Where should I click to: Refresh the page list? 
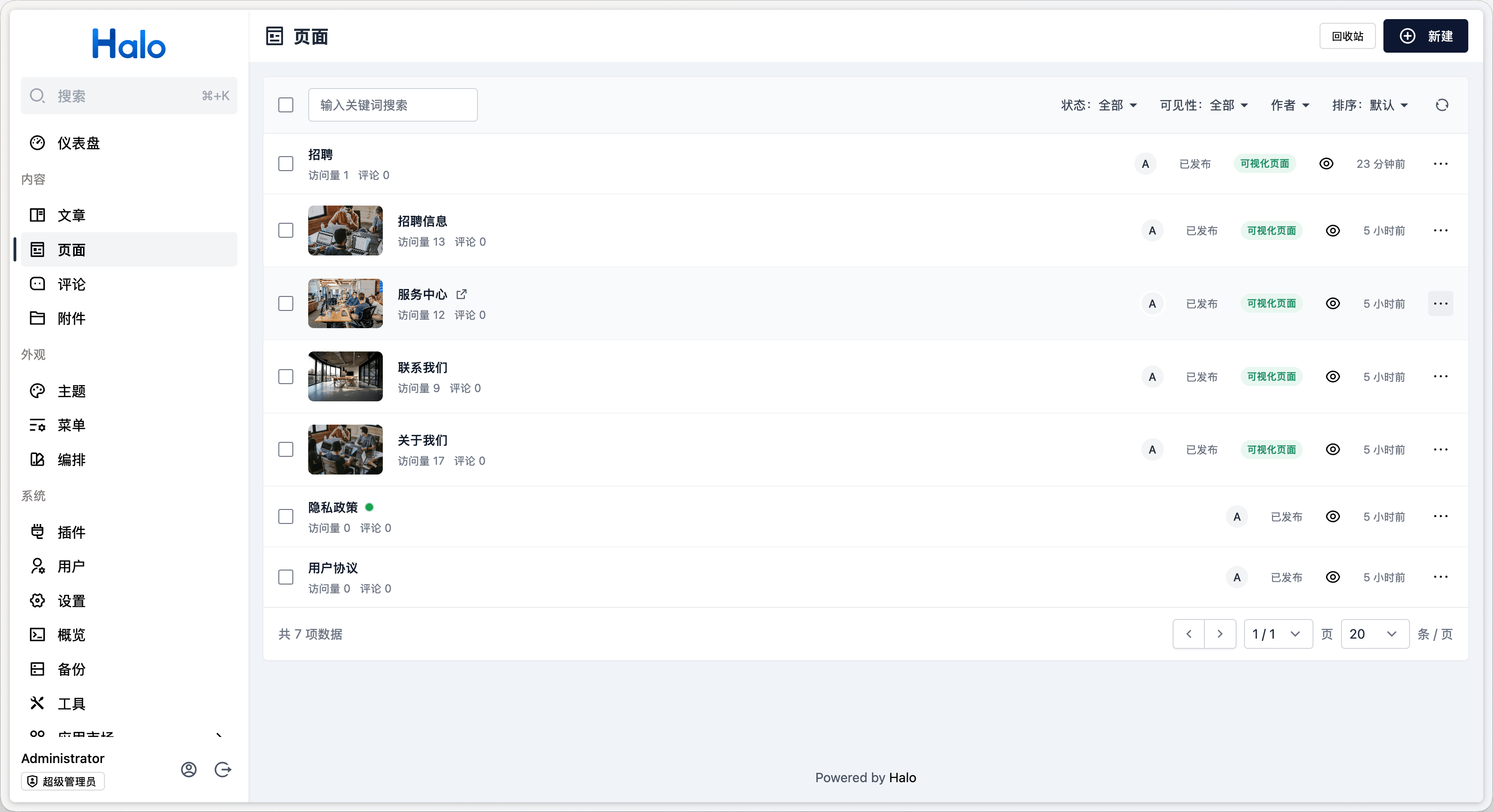1442,105
